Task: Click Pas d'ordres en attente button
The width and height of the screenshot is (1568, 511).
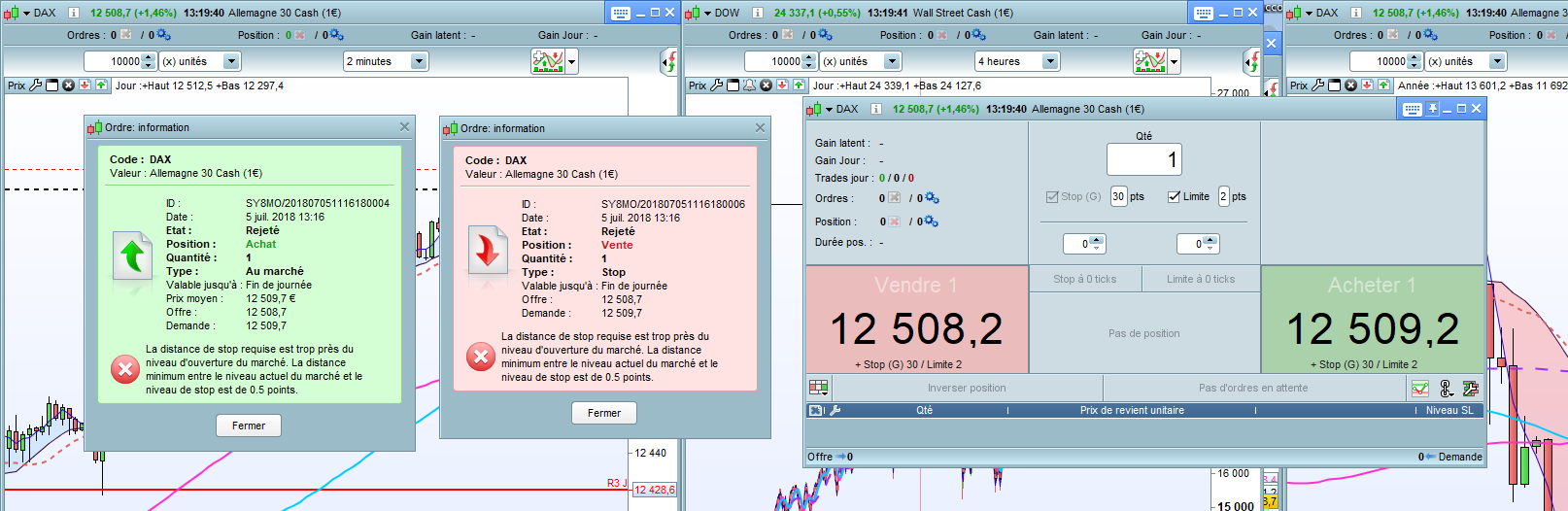Action: [x=1253, y=388]
